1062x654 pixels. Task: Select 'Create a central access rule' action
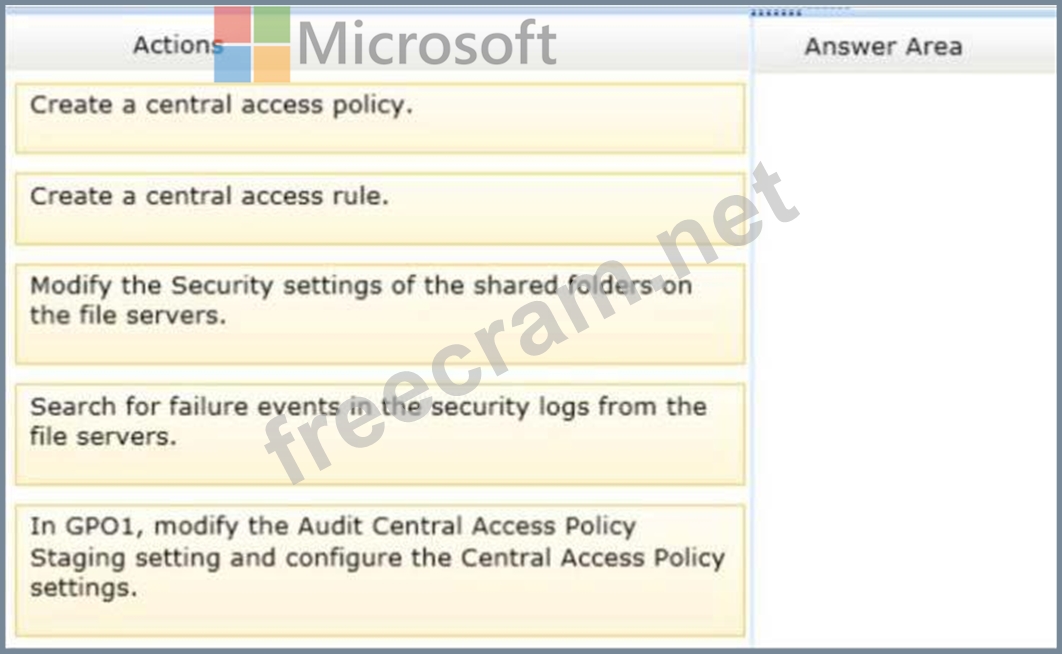click(380, 209)
